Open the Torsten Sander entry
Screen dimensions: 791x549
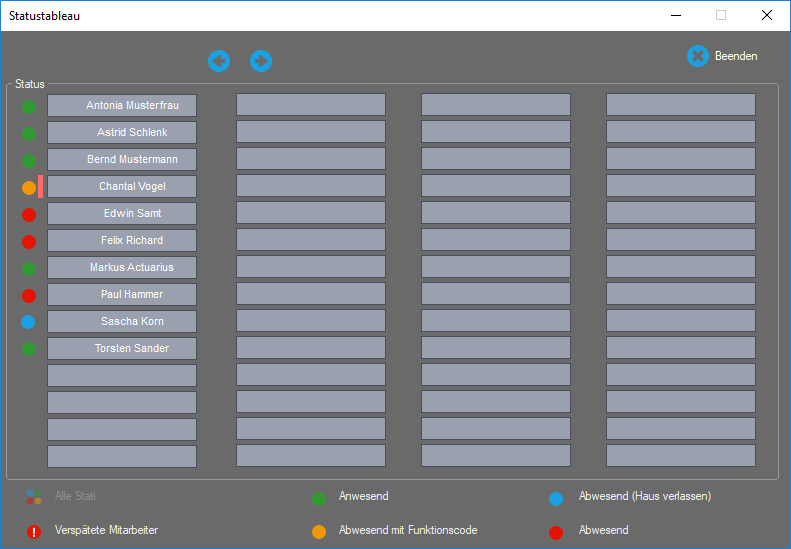point(122,348)
